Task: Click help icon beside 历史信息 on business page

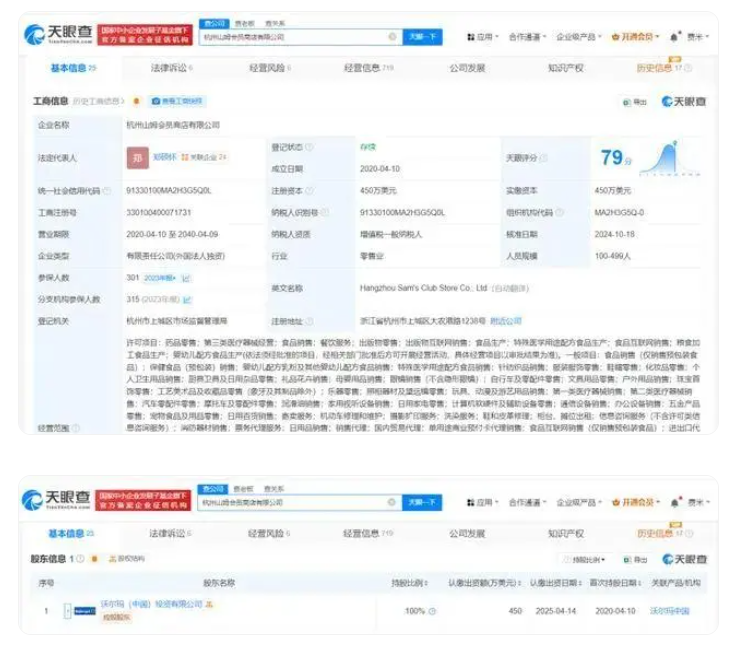Action: click(688, 68)
